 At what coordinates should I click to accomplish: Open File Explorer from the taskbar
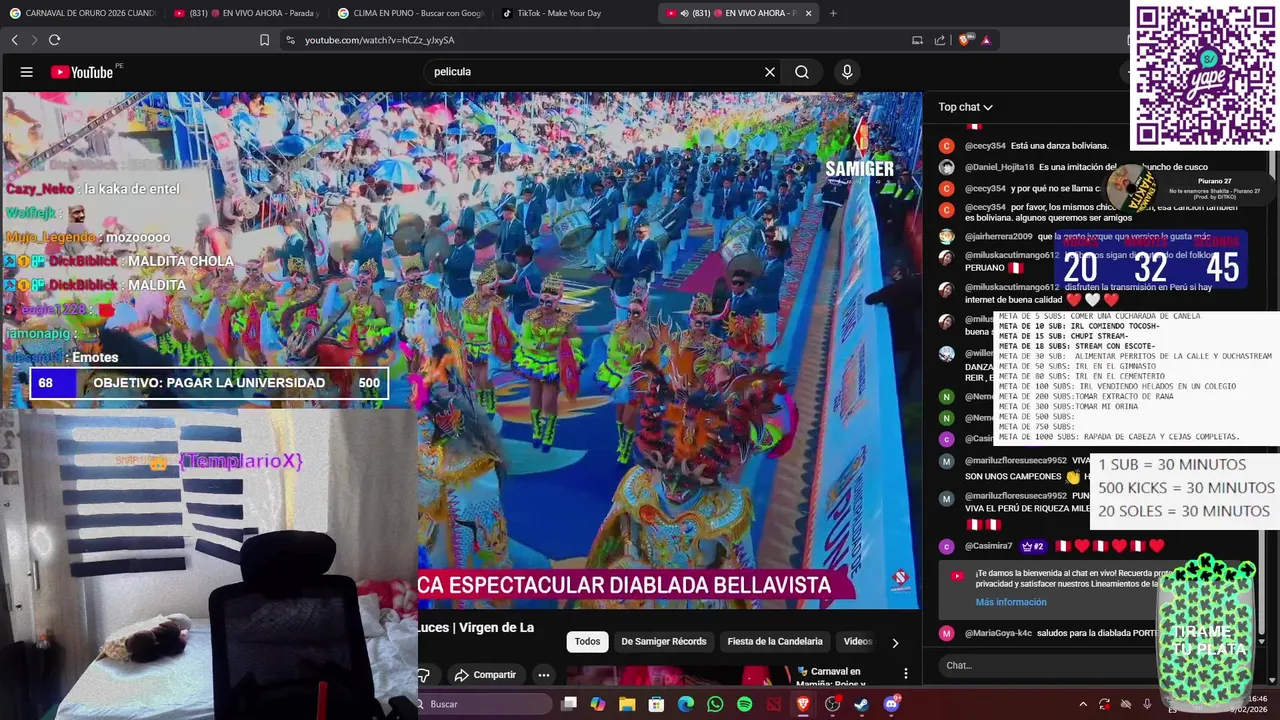coord(627,704)
